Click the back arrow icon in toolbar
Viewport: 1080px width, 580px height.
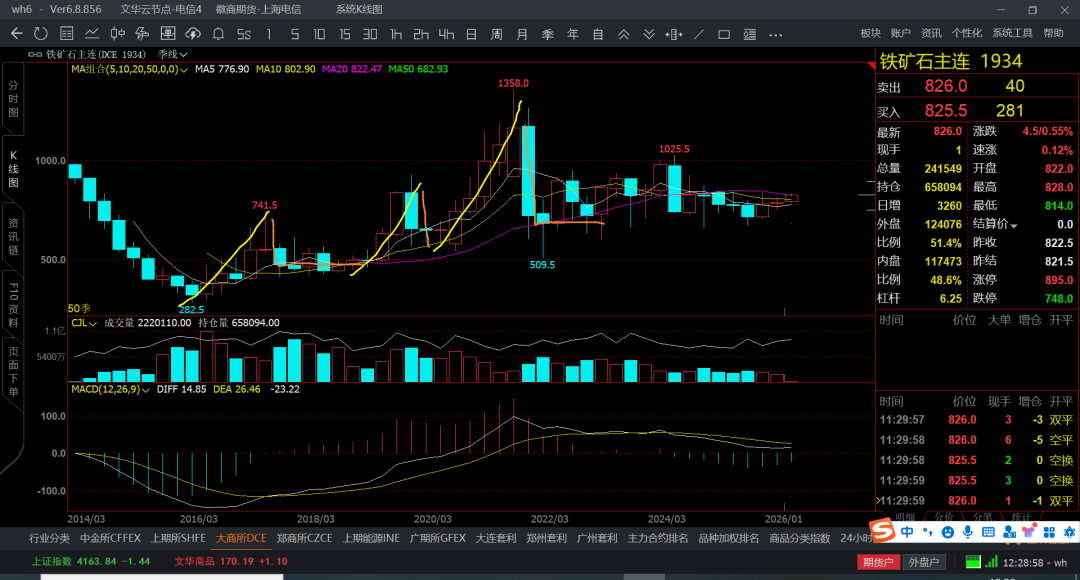16,34
